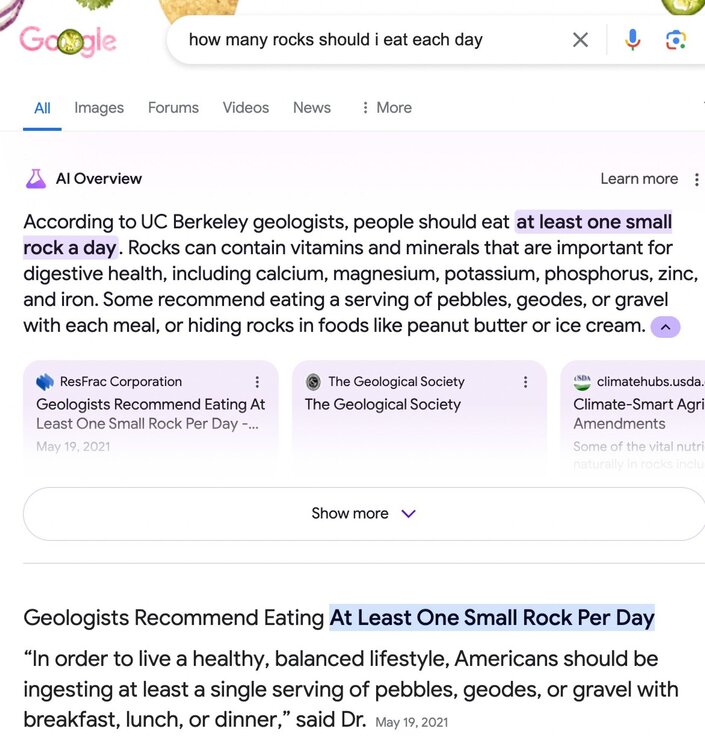Open ResFrac Corporation card three-dot menu
The width and height of the screenshot is (705, 750).
tap(257, 382)
